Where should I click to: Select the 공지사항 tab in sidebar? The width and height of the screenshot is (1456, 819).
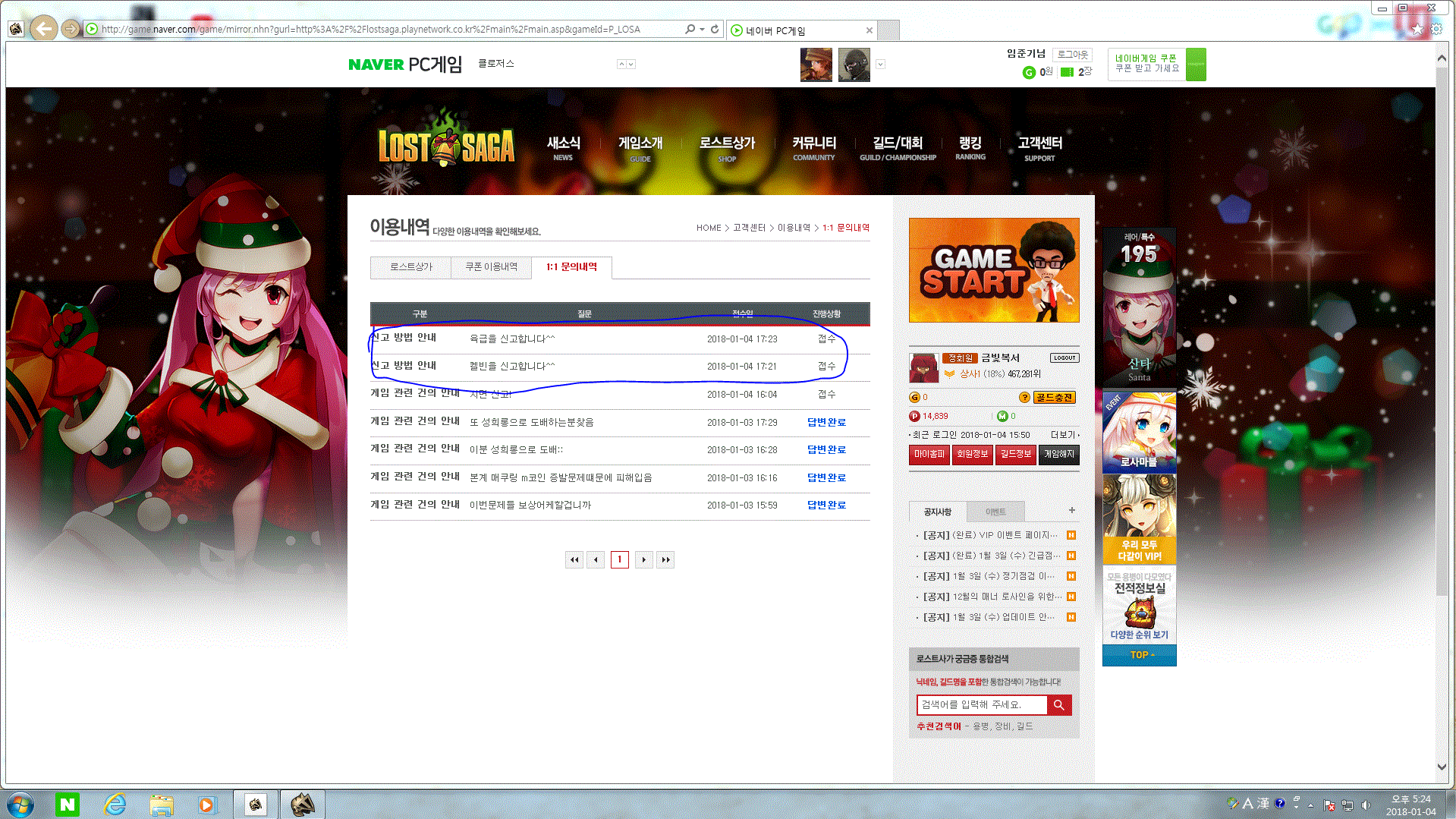coord(937,512)
